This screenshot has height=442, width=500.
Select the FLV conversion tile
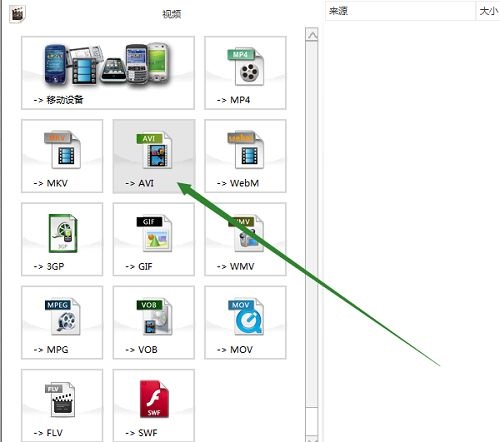62,406
